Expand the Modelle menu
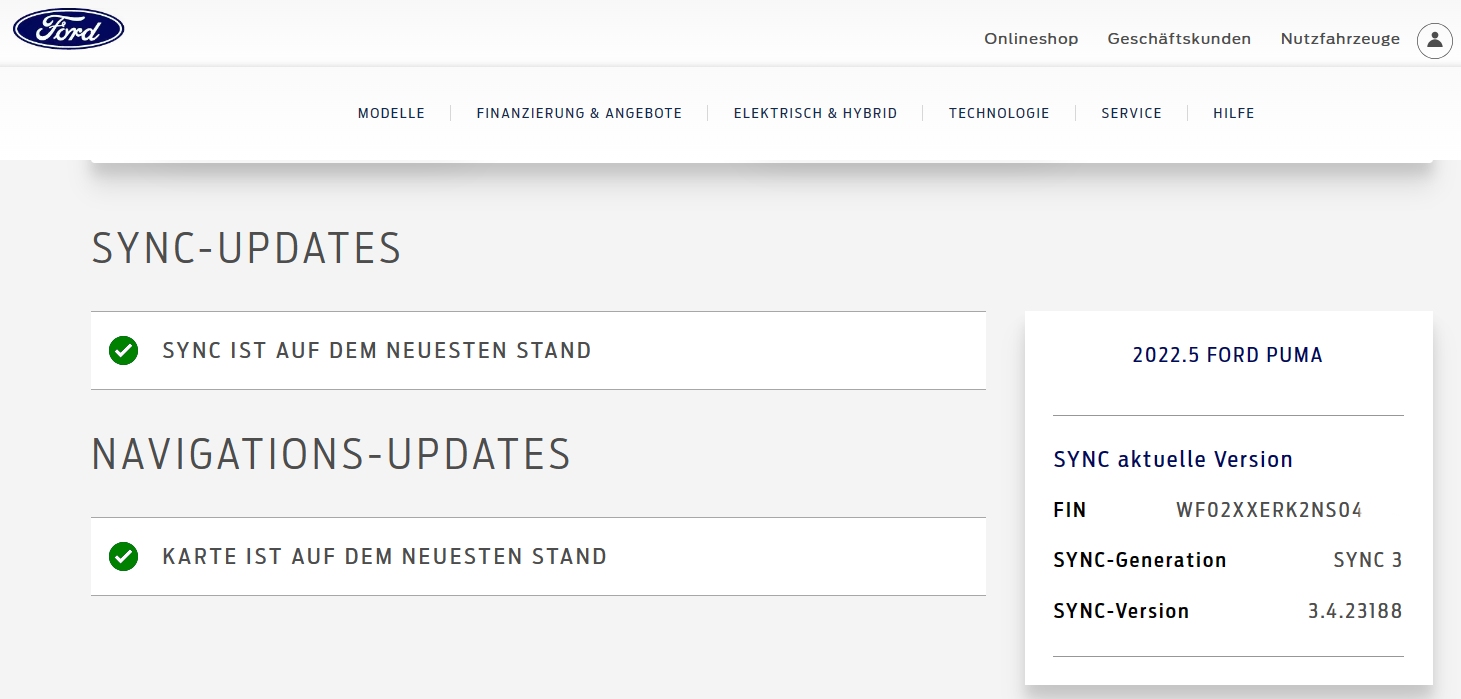 click(x=391, y=114)
